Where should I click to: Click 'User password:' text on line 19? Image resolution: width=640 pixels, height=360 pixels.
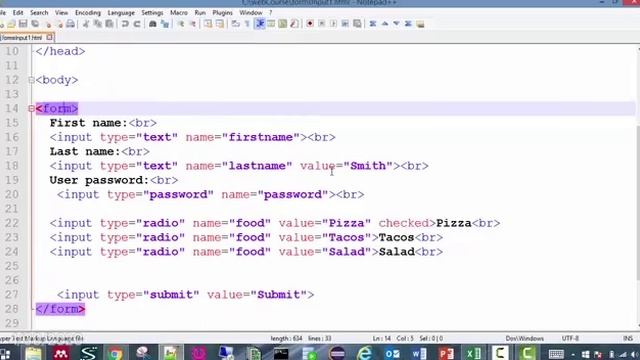tap(99, 180)
